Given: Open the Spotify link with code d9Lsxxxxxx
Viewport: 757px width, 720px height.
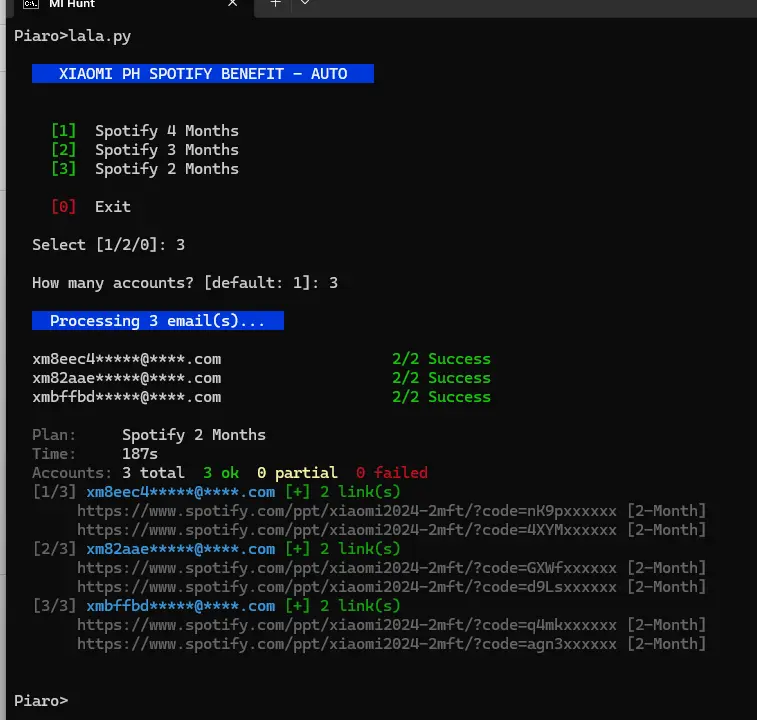Looking at the screenshot, I should coord(347,587).
